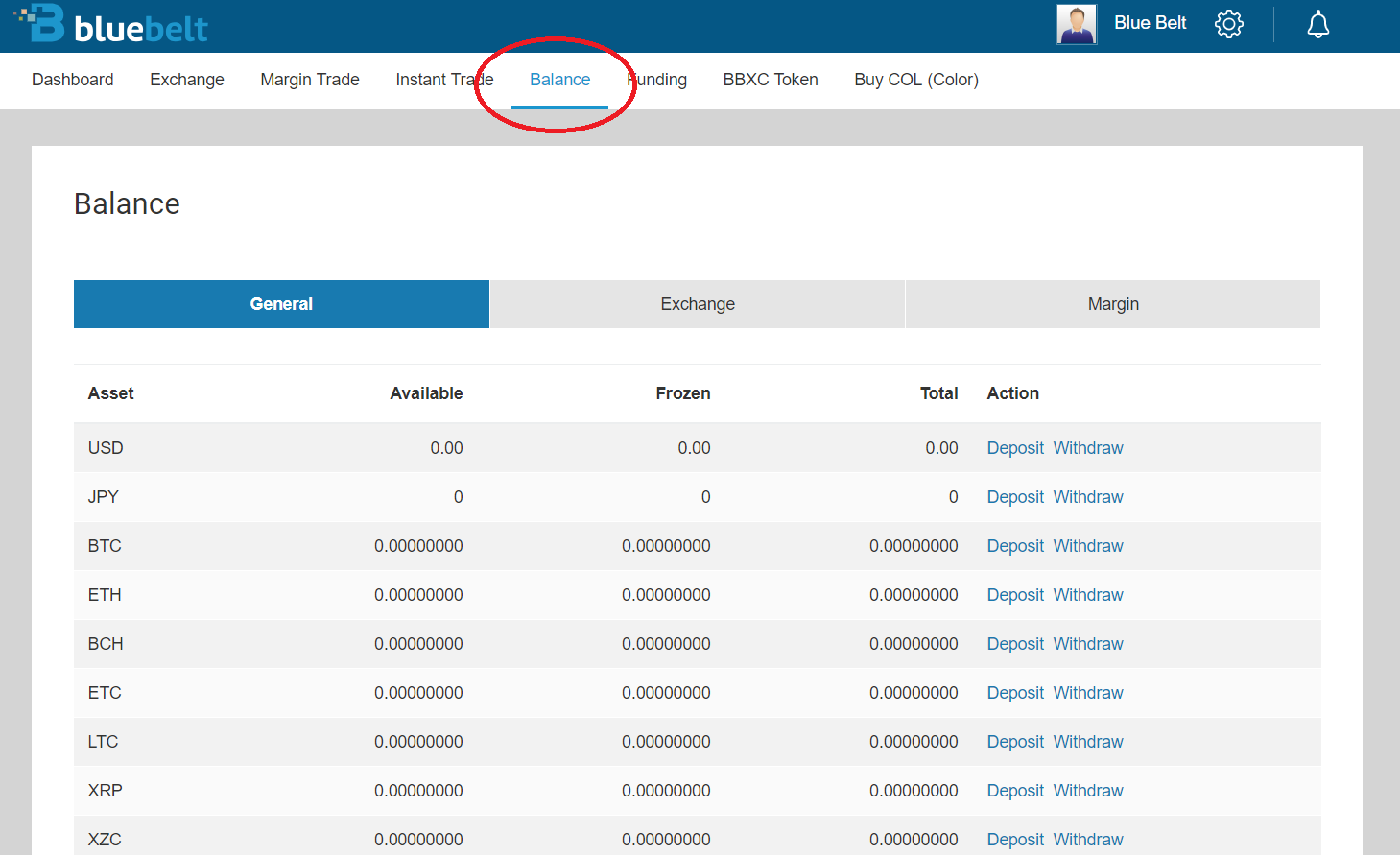Image resolution: width=1400 pixels, height=855 pixels.
Task: Open Margin Trade in navigation bar
Action: point(310,80)
